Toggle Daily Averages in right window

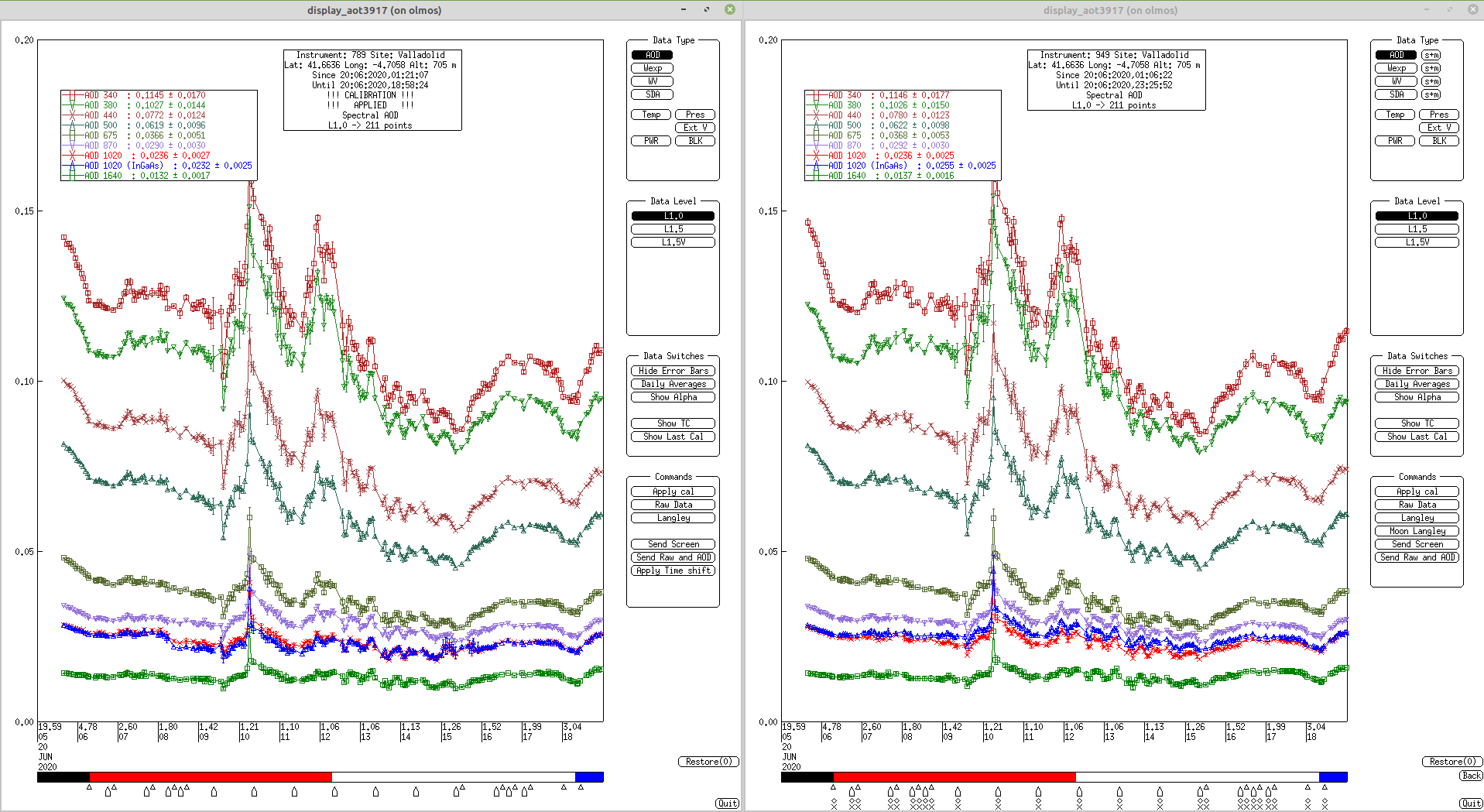[x=1417, y=384]
